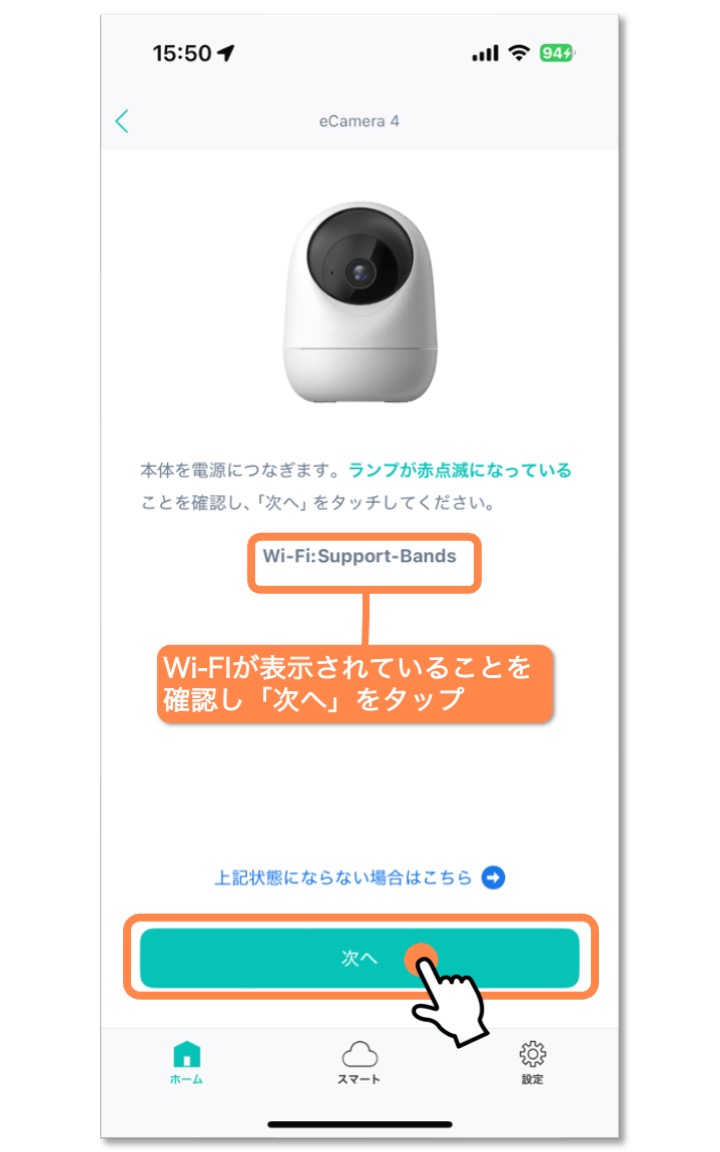Tap the blue circled arrow icon
Image resolution: width=720 pixels, height=1152 pixels.
(x=493, y=877)
